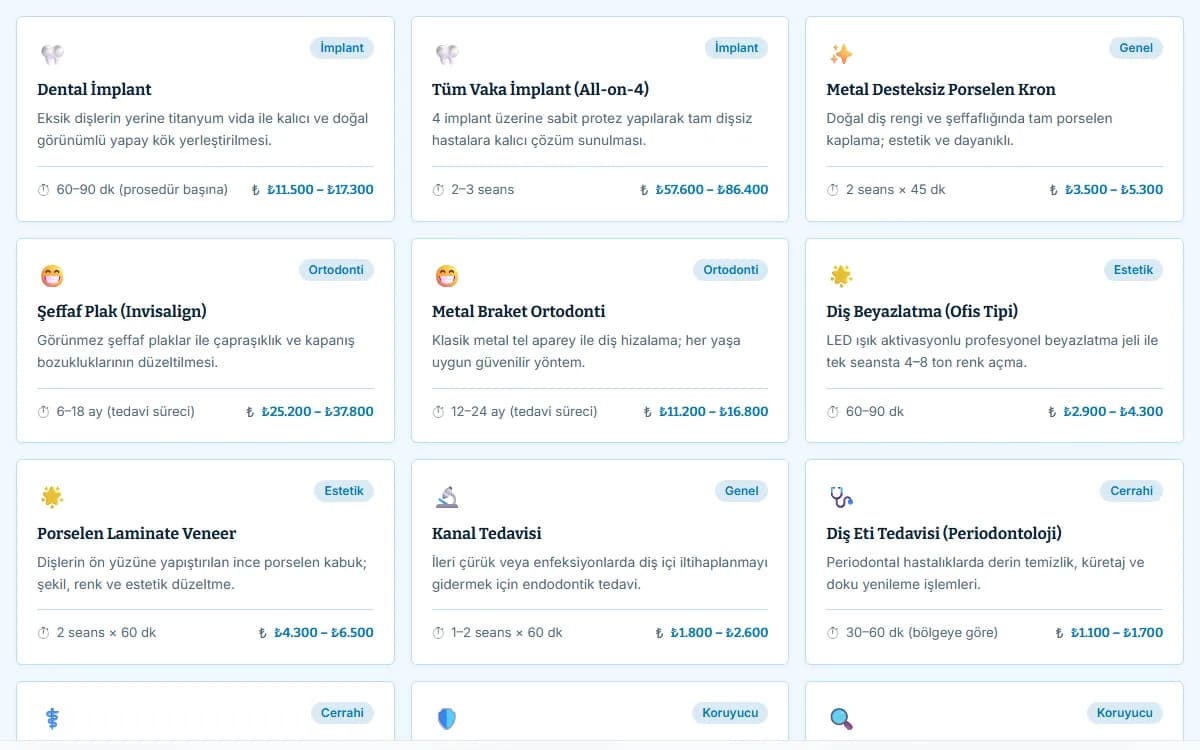This screenshot has width=1200, height=750.
Task: Click the tooth icon on All-on-4 implant card
Action: pyautogui.click(x=447, y=54)
